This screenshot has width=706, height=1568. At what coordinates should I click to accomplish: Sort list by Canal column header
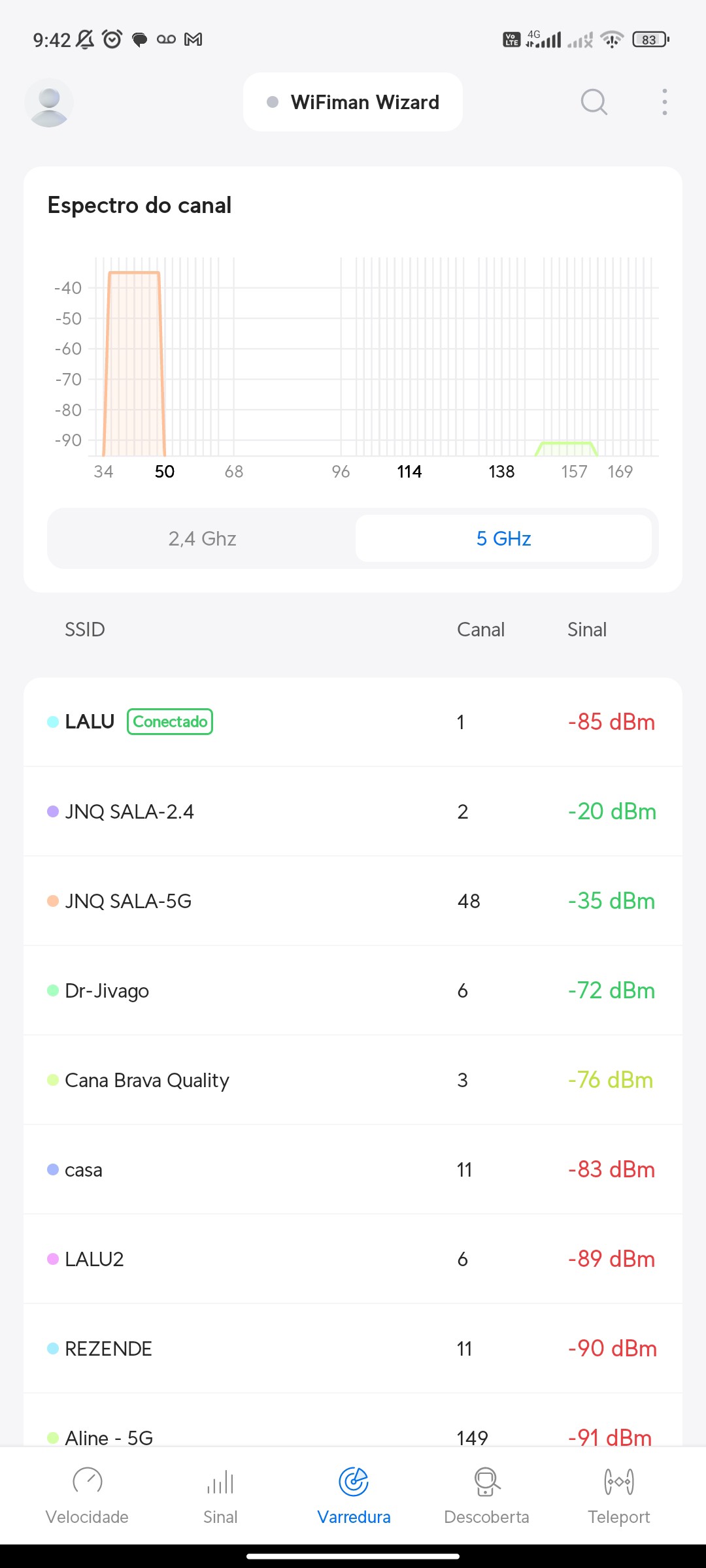(x=480, y=630)
